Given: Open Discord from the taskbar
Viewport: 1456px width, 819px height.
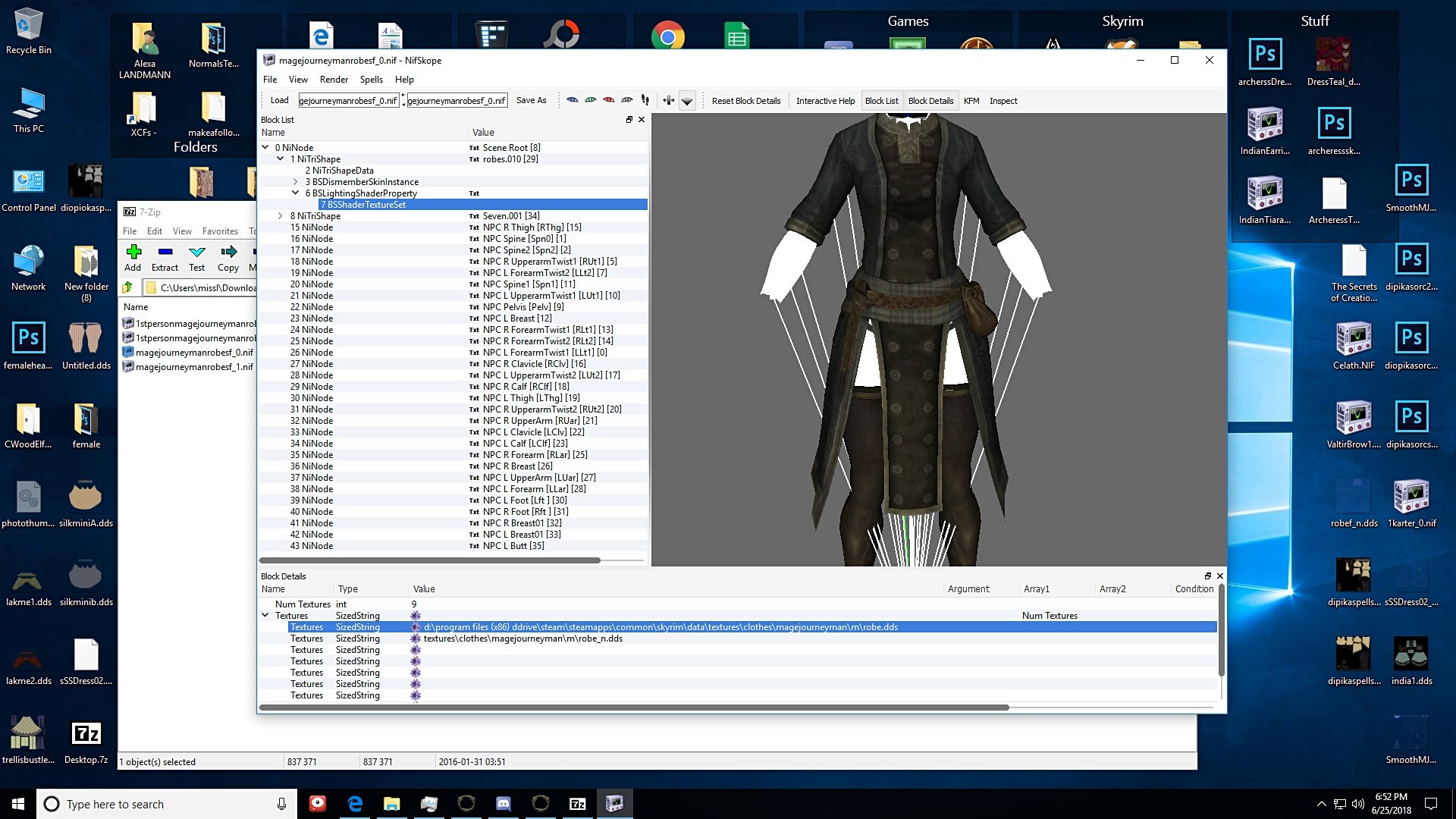Looking at the screenshot, I should click(503, 804).
